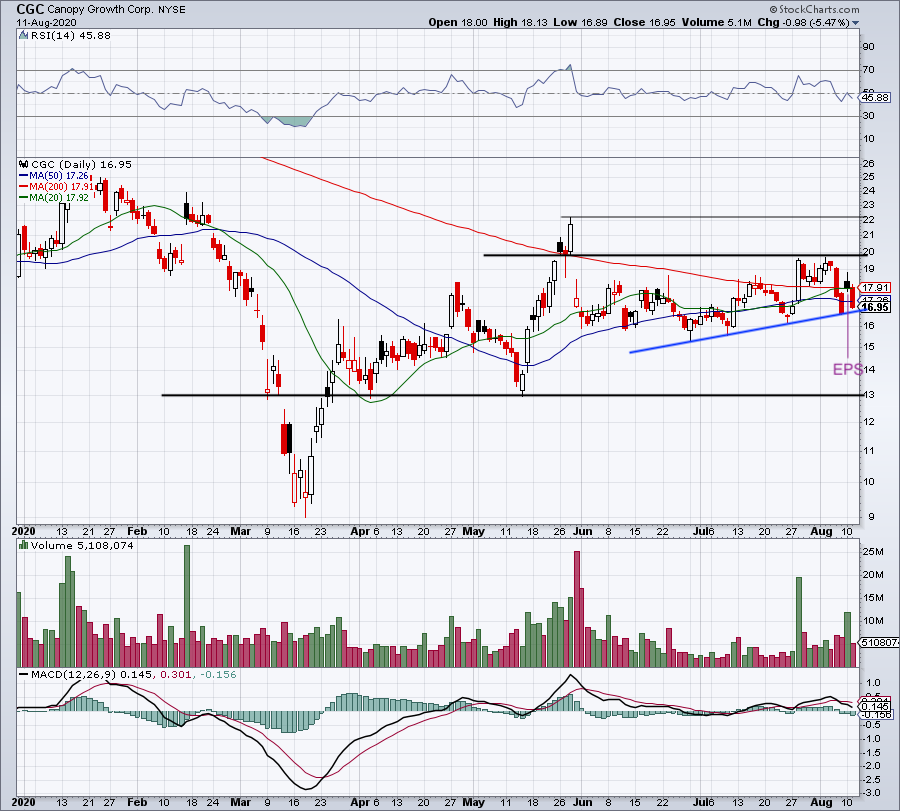
Task: Click the Volume panel histogram icon
Action: [x=24, y=545]
